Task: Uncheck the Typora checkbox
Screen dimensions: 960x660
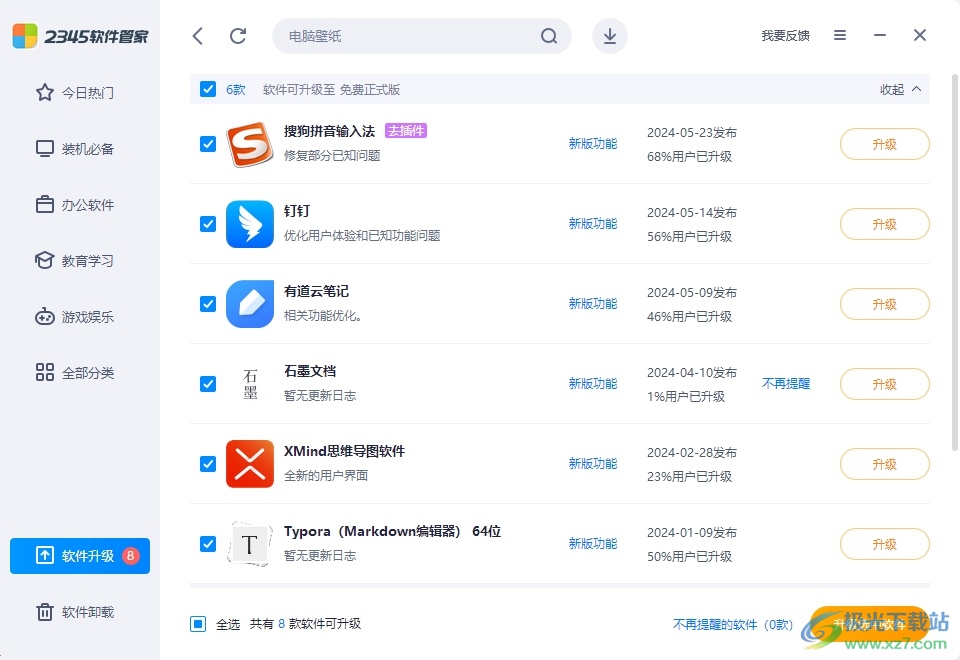Action: 208,544
